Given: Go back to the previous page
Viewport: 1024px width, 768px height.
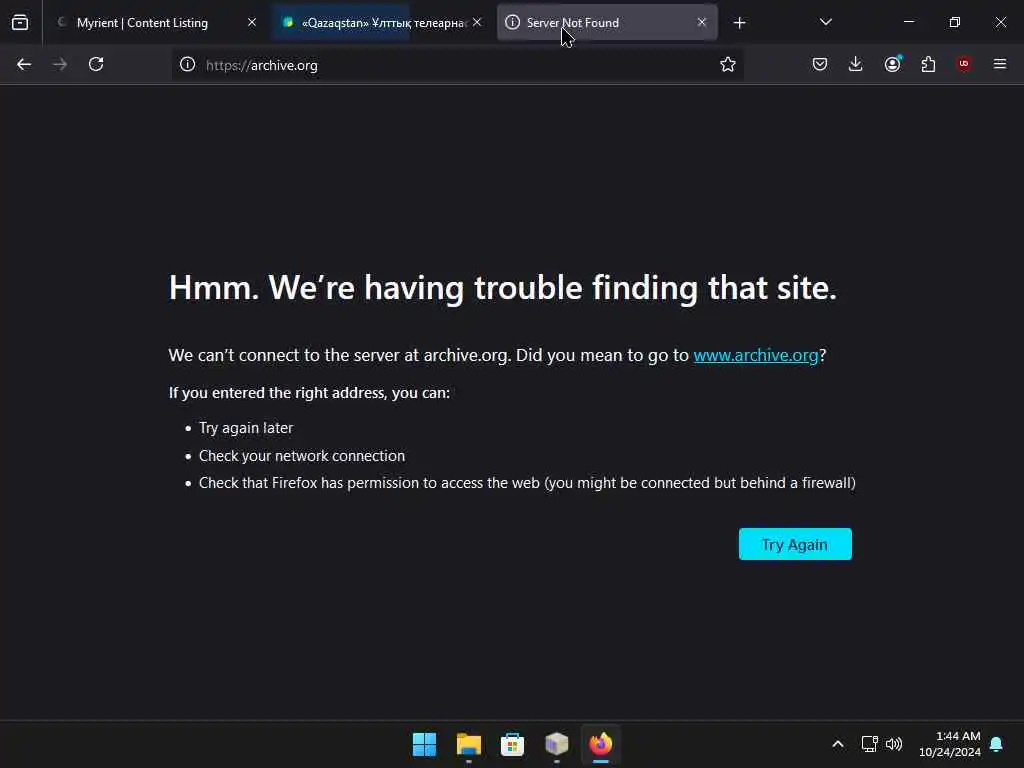Looking at the screenshot, I should click(24, 64).
